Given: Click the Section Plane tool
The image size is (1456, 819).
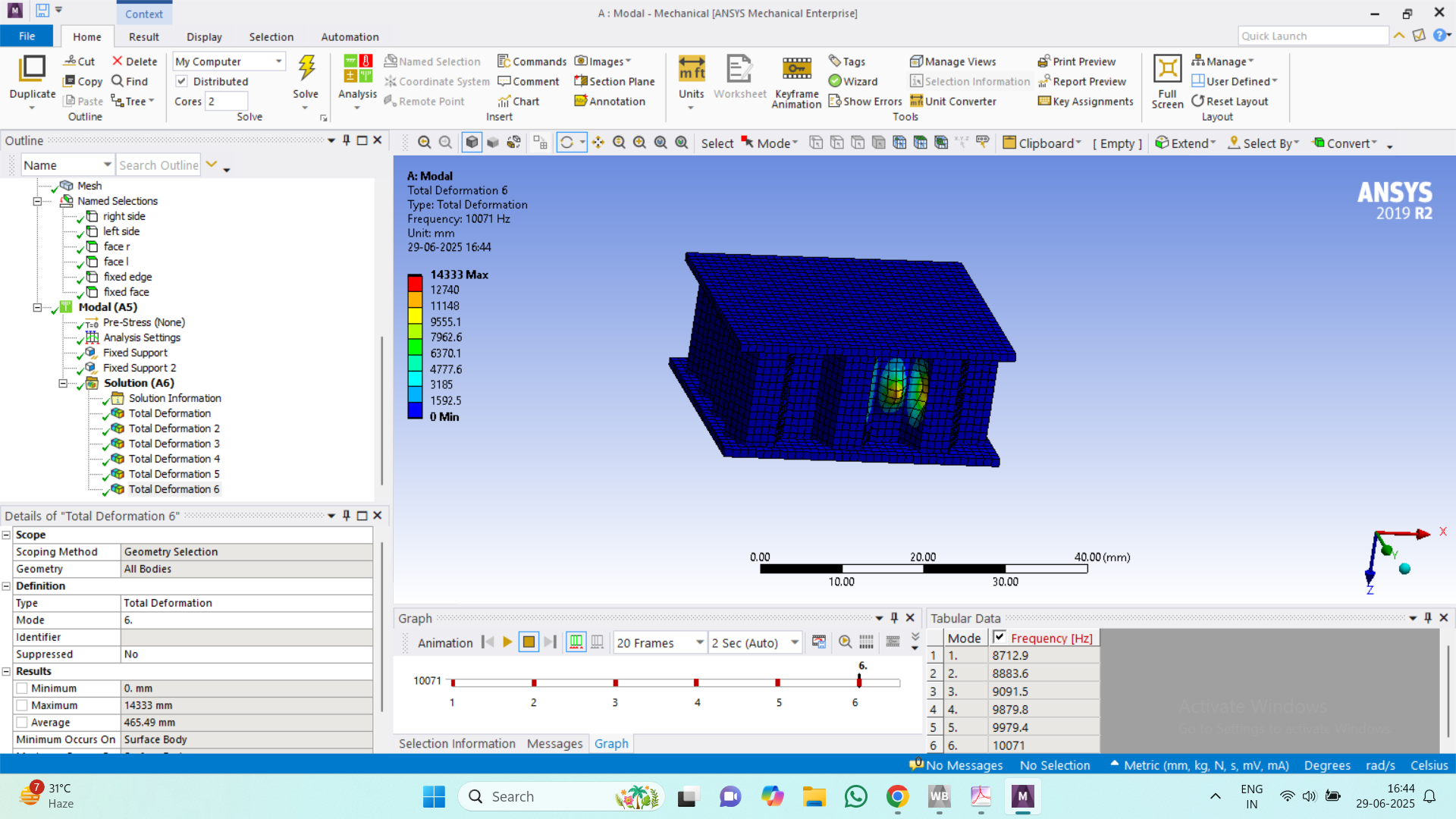Looking at the screenshot, I should pyautogui.click(x=614, y=81).
